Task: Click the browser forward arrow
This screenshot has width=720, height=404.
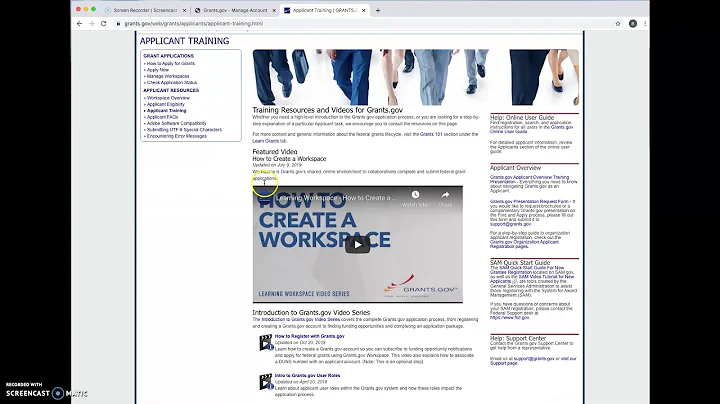Action: coord(91,23)
